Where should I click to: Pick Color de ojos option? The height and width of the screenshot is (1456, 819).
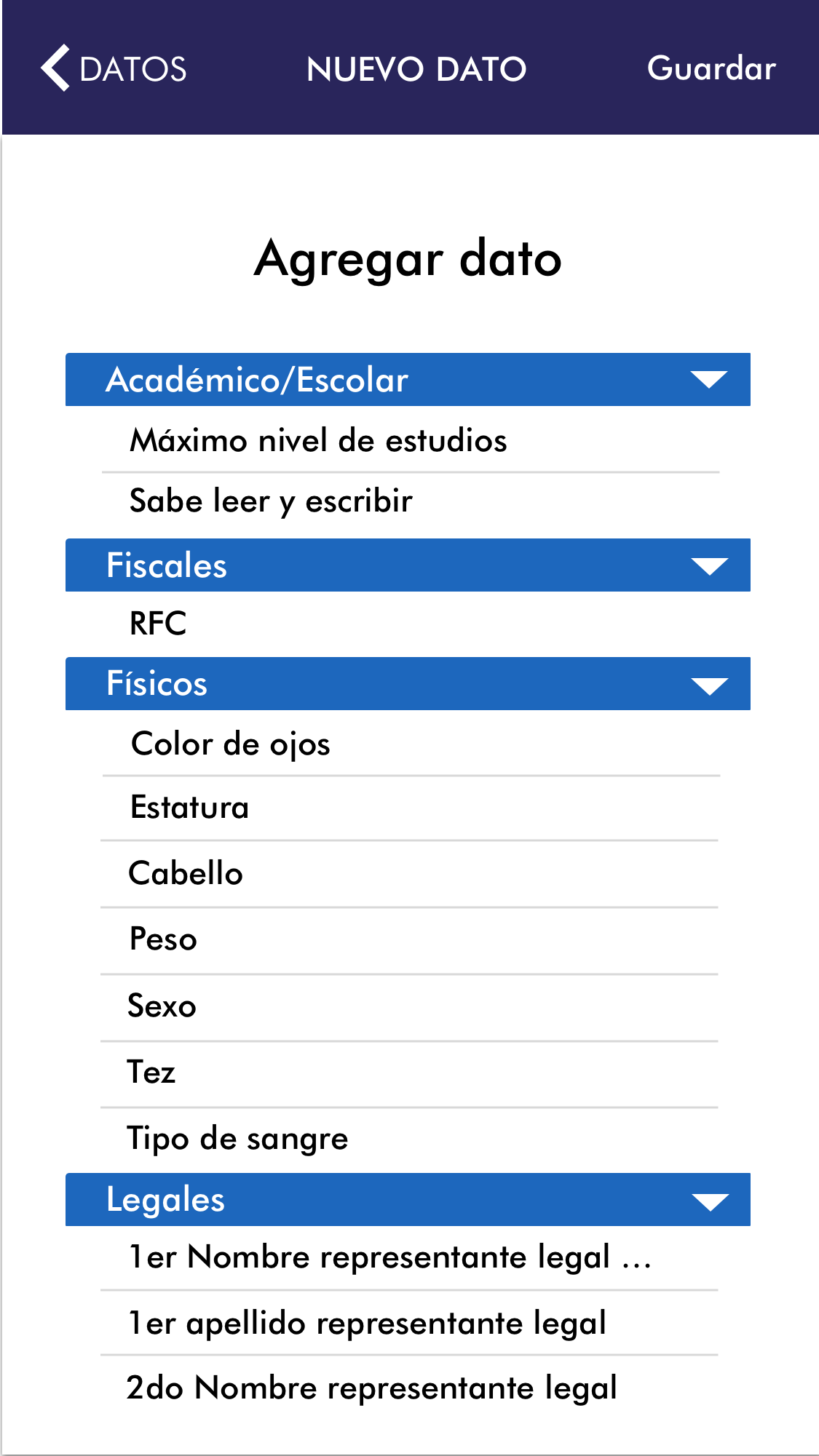[231, 744]
